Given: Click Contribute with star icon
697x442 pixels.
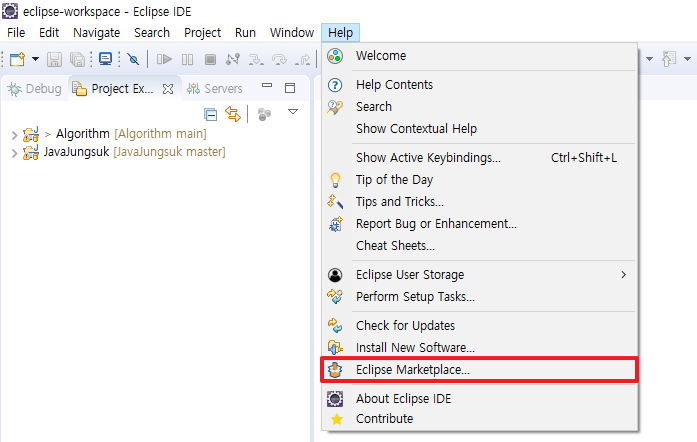Looking at the screenshot, I should 480,419.
